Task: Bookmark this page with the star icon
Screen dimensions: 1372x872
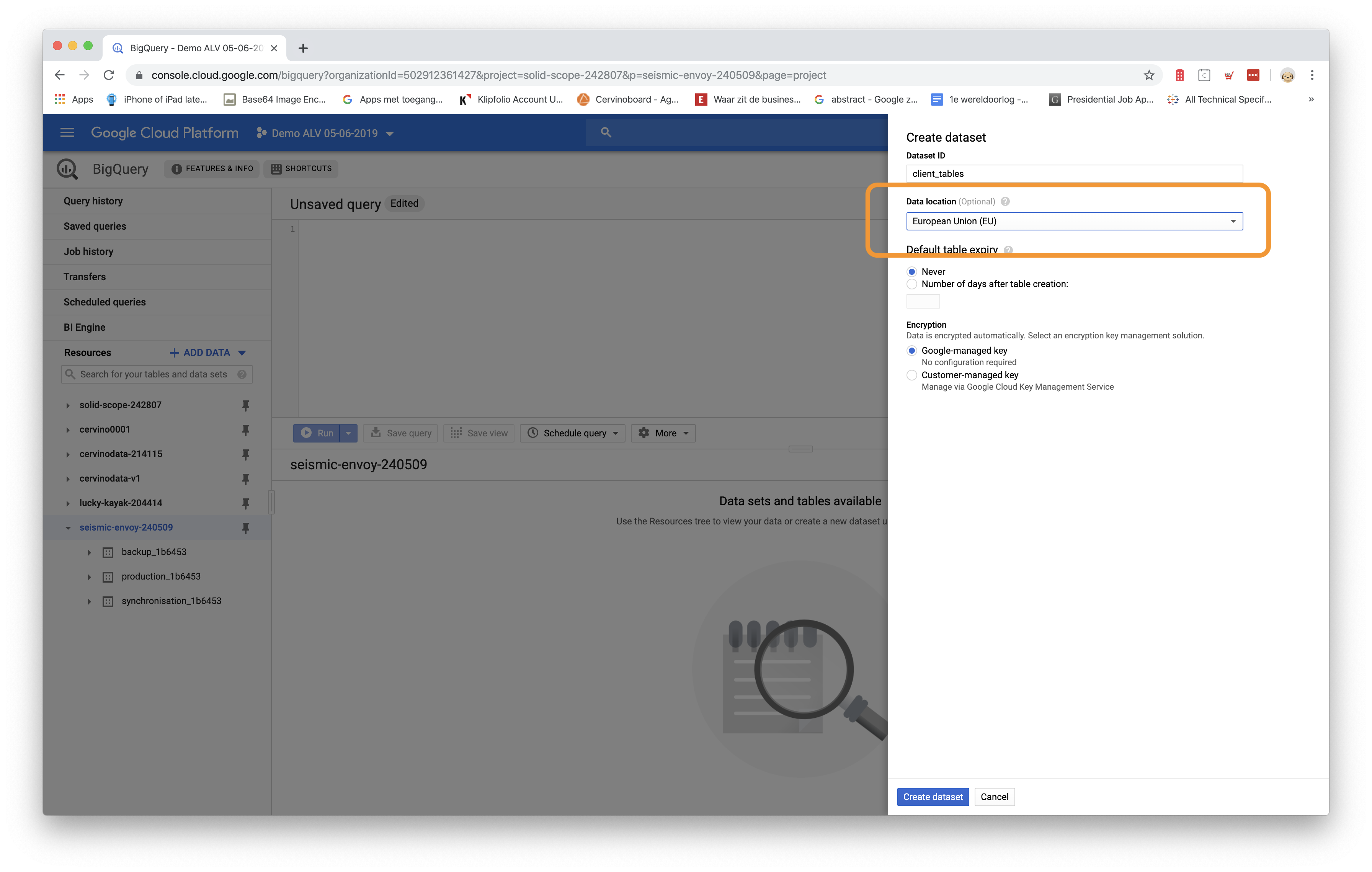Action: (x=1149, y=75)
